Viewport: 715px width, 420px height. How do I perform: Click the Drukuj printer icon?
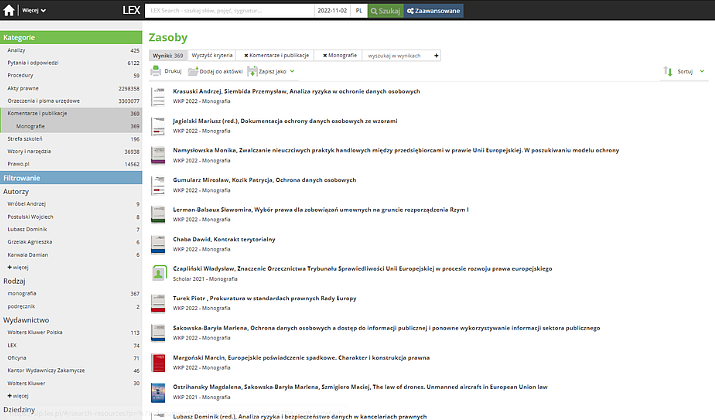point(155,72)
